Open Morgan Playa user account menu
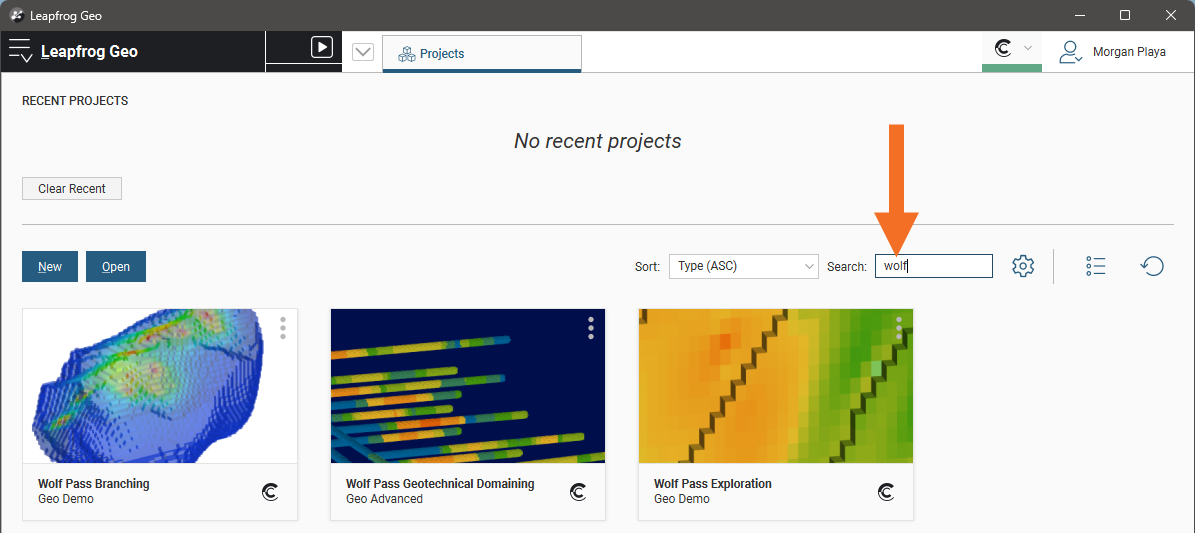The height and width of the screenshot is (533, 1195). pos(1112,52)
